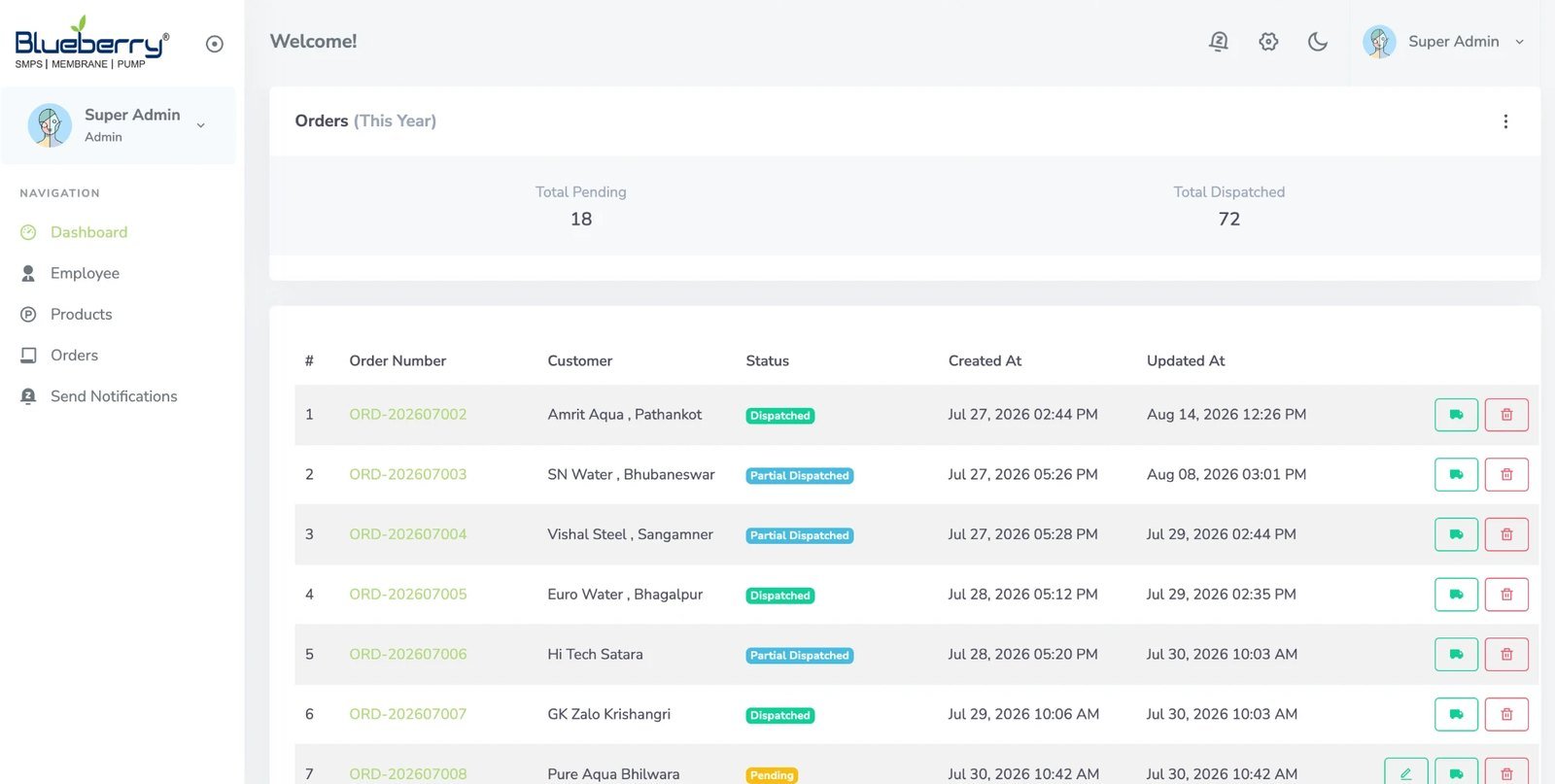Delete the Euro Water Bhagalpur order
This screenshot has height=784, width=1555.
click(1506, 595)
